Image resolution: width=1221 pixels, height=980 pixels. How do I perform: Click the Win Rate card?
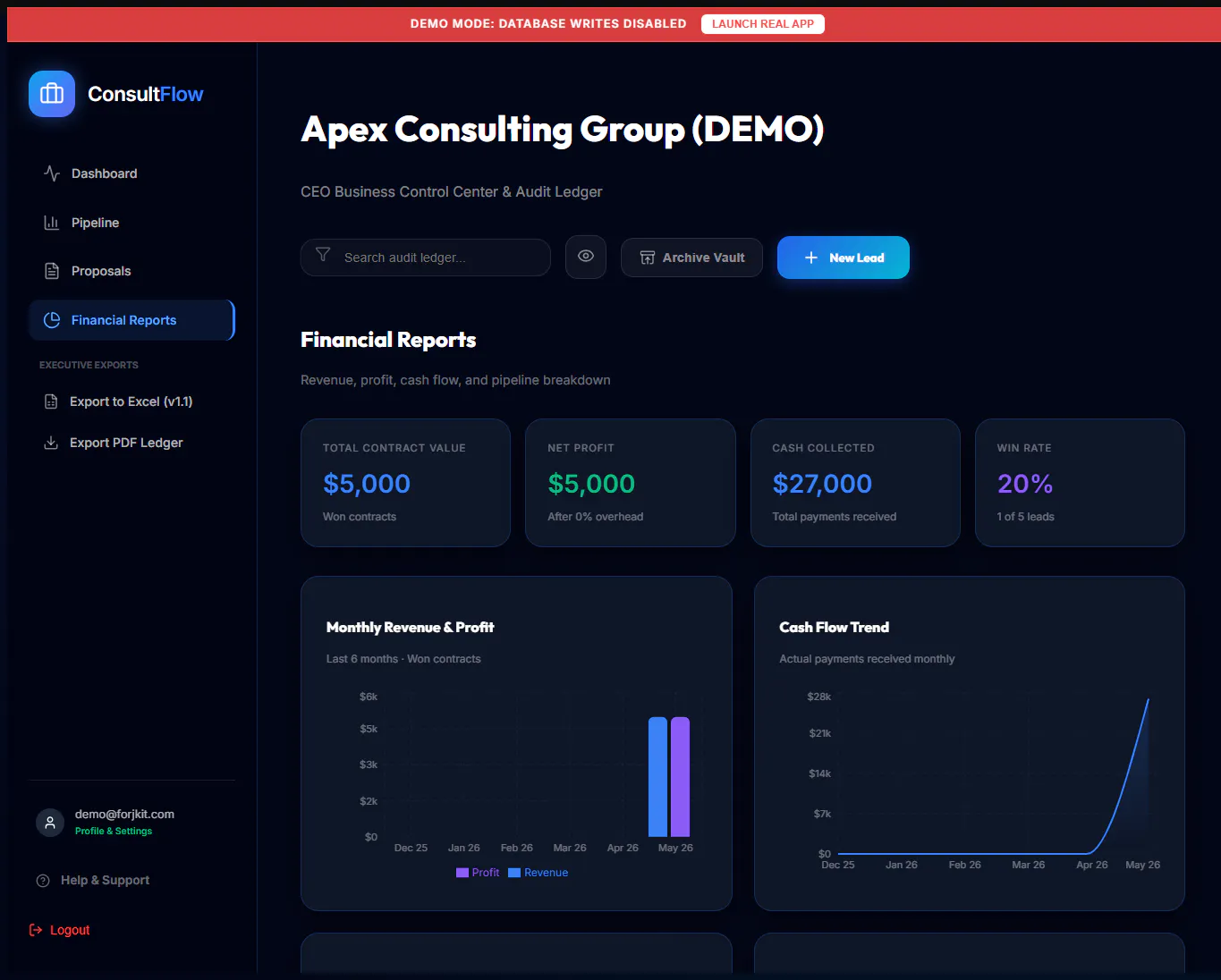click(1080, 483)
